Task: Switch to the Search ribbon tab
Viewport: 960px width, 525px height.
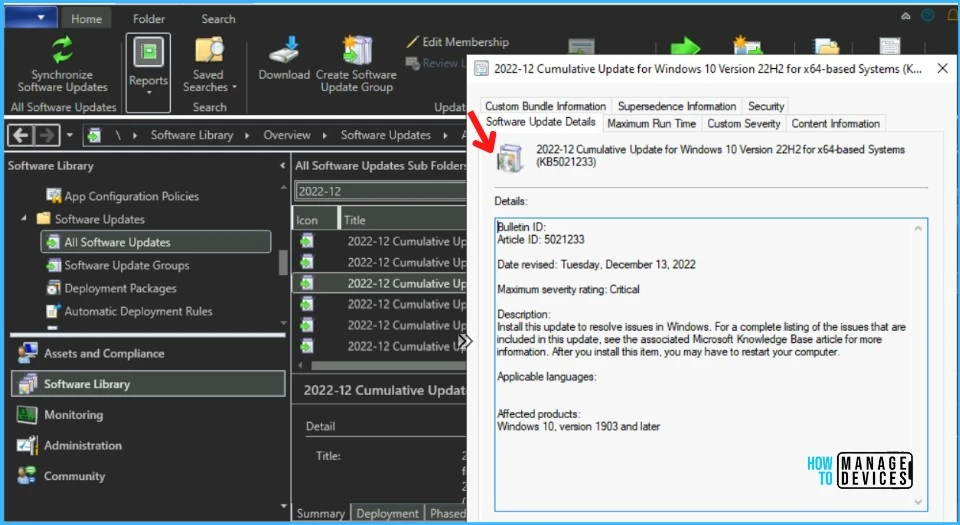Action: [x=218, y=19]
